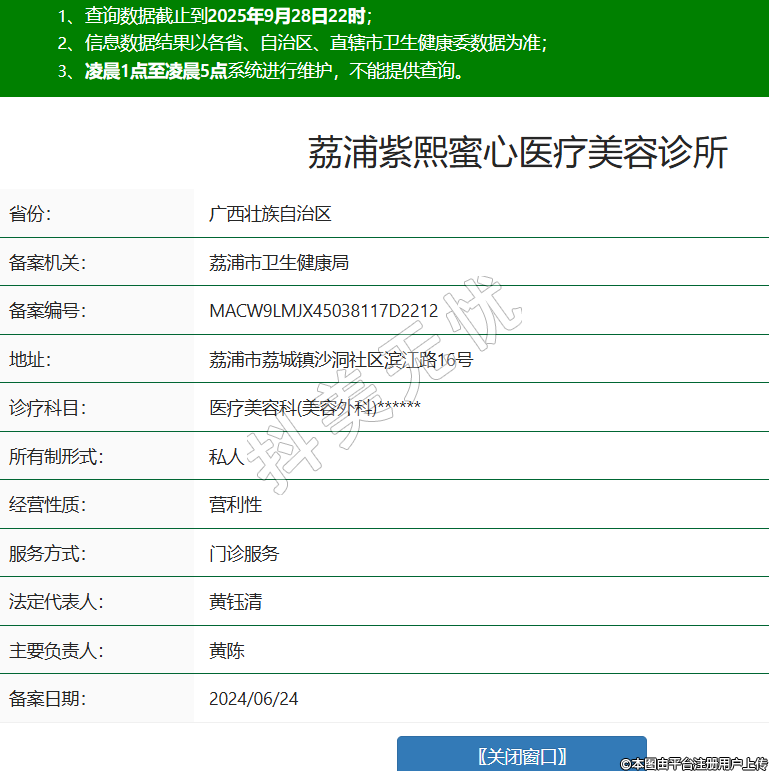This screenshot has width=769, height=771.
Task: Click the 【关闭窗口】 close window button
Action: pyautogui.click(x=521, y=754)
